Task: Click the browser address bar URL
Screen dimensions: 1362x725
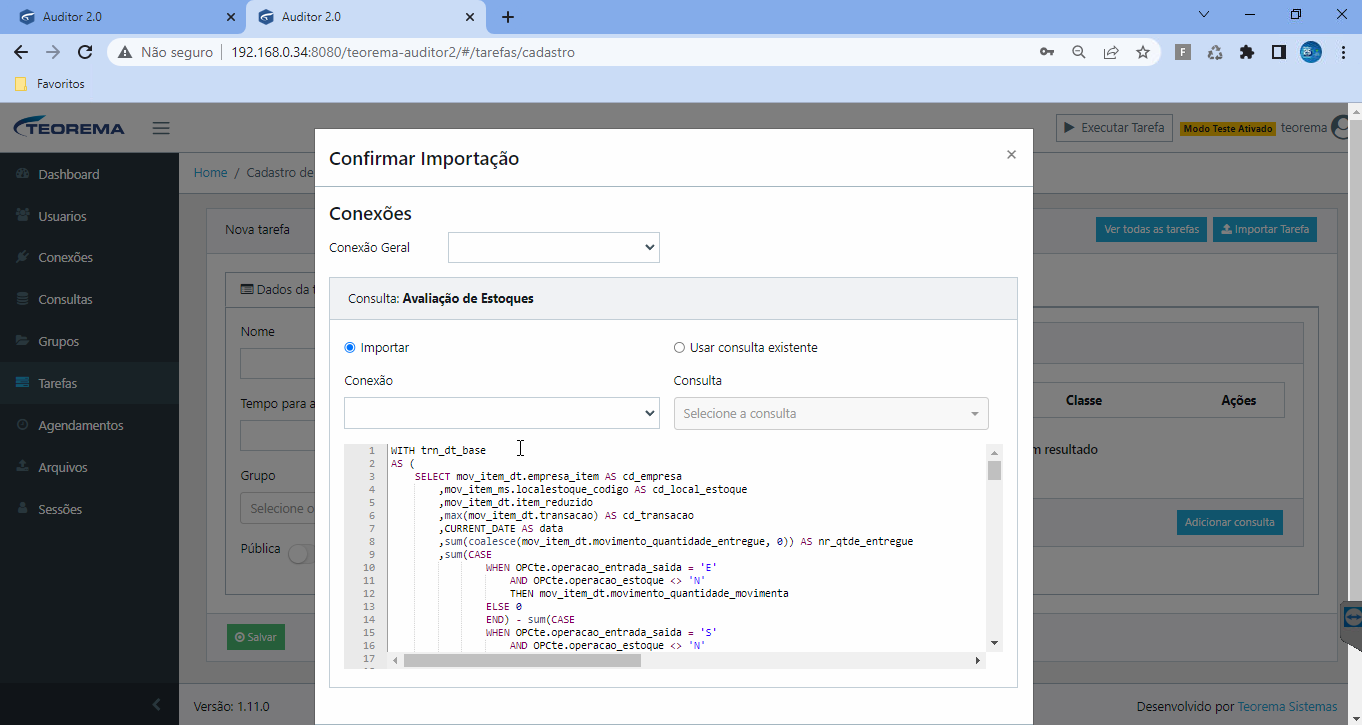Action: pos(402,52)
